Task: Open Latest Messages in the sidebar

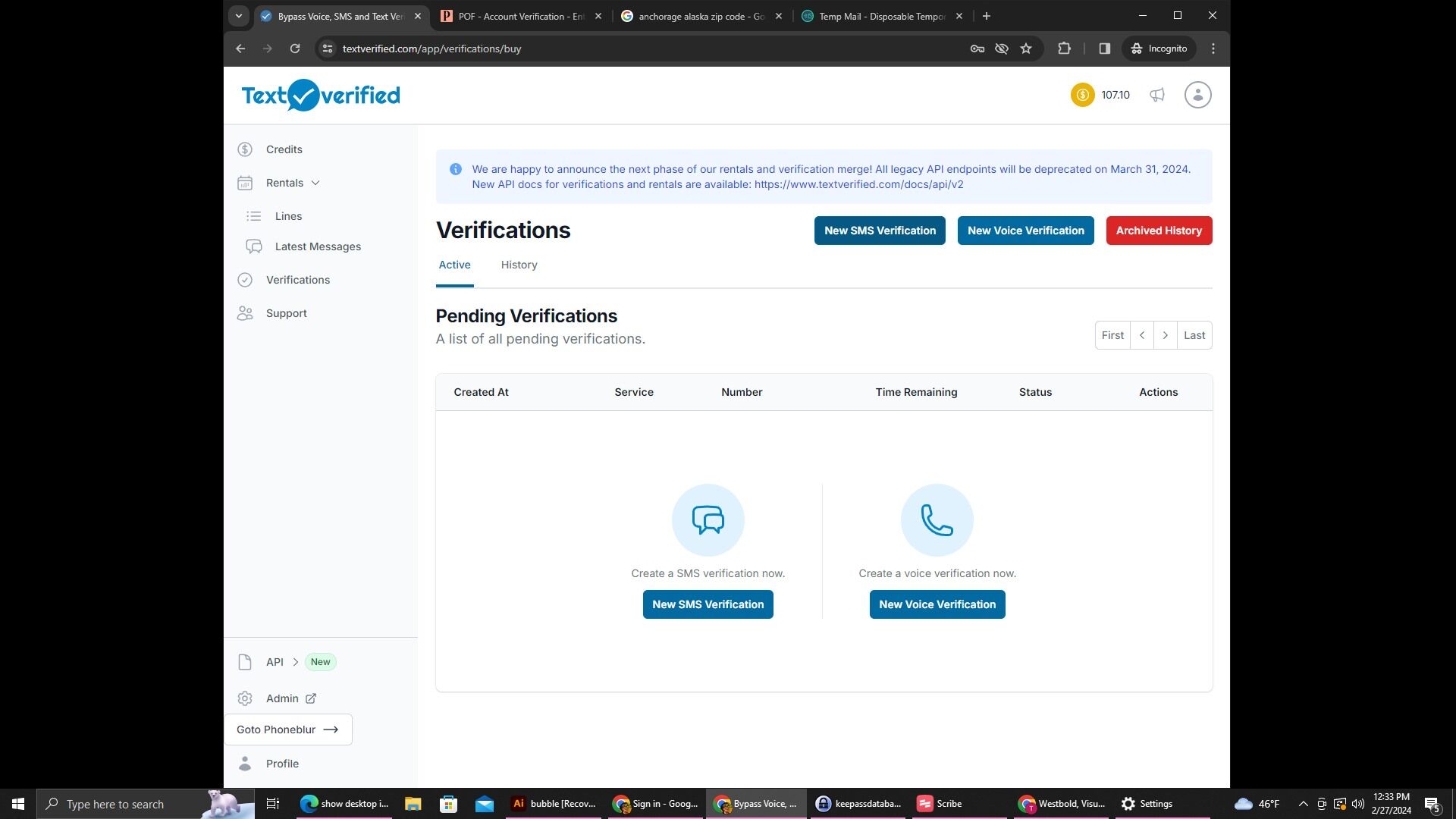Action: (x=317, y=246)
